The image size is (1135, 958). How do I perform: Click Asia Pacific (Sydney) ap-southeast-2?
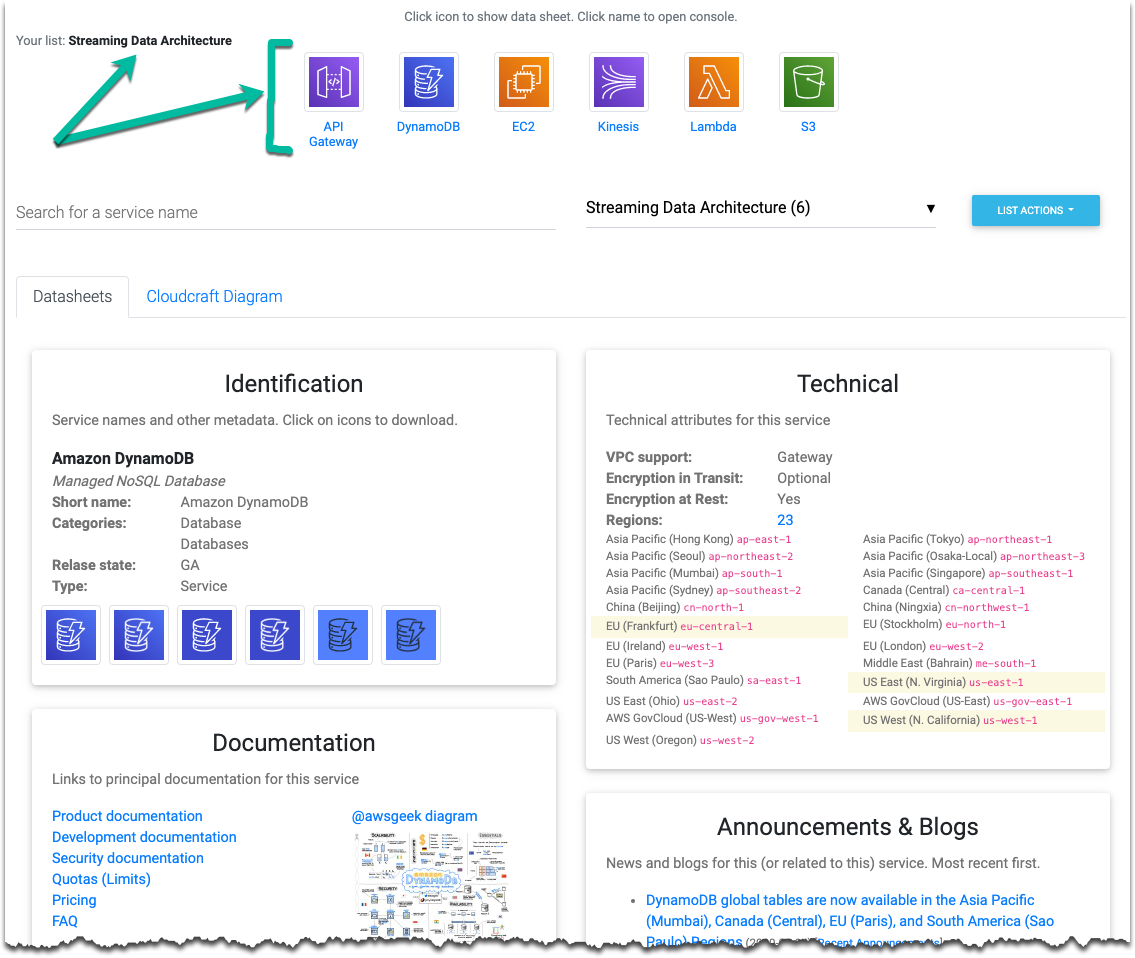(x=703, y=591)
